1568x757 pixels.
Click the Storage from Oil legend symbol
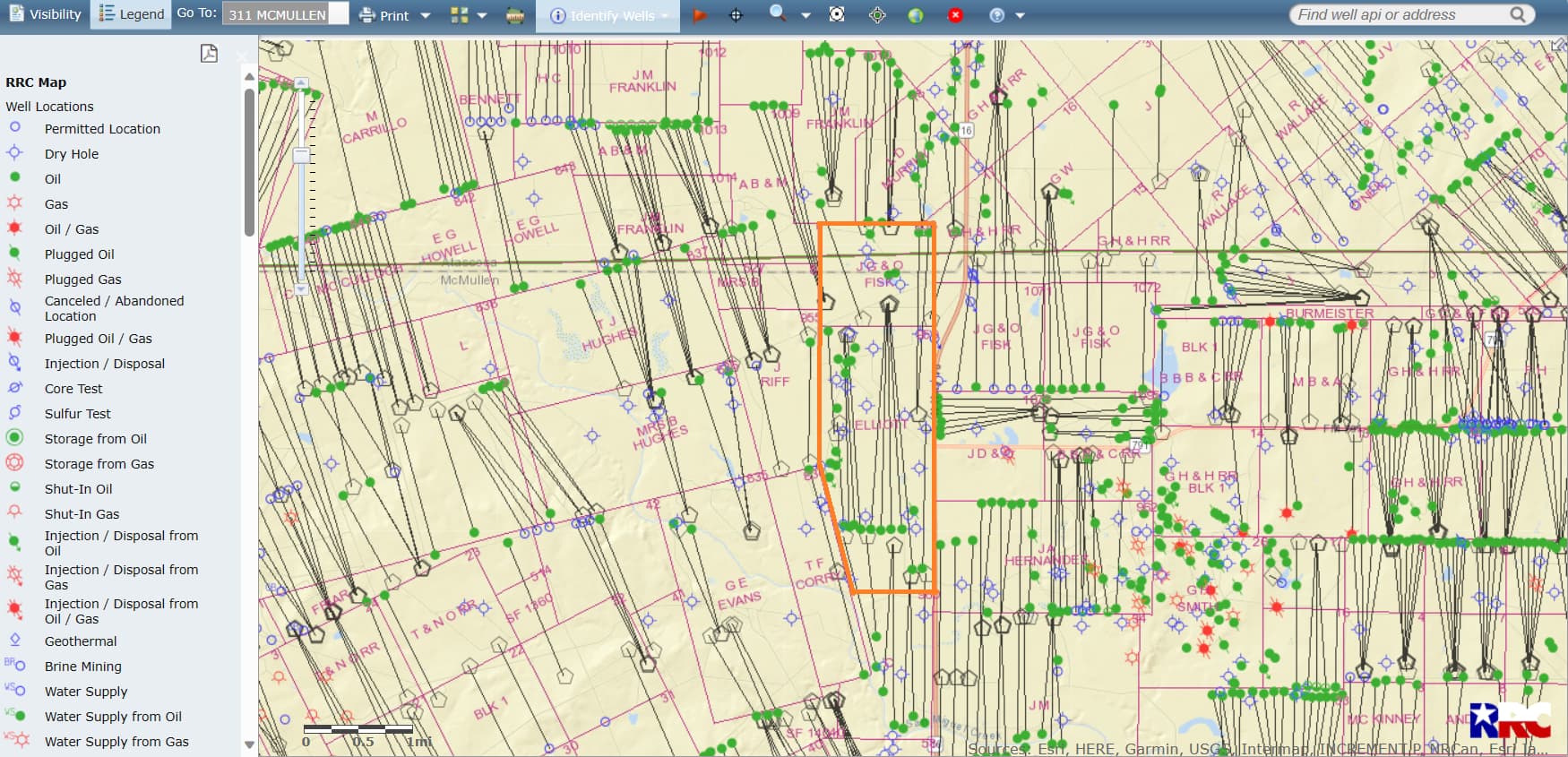tap(14, 437)
